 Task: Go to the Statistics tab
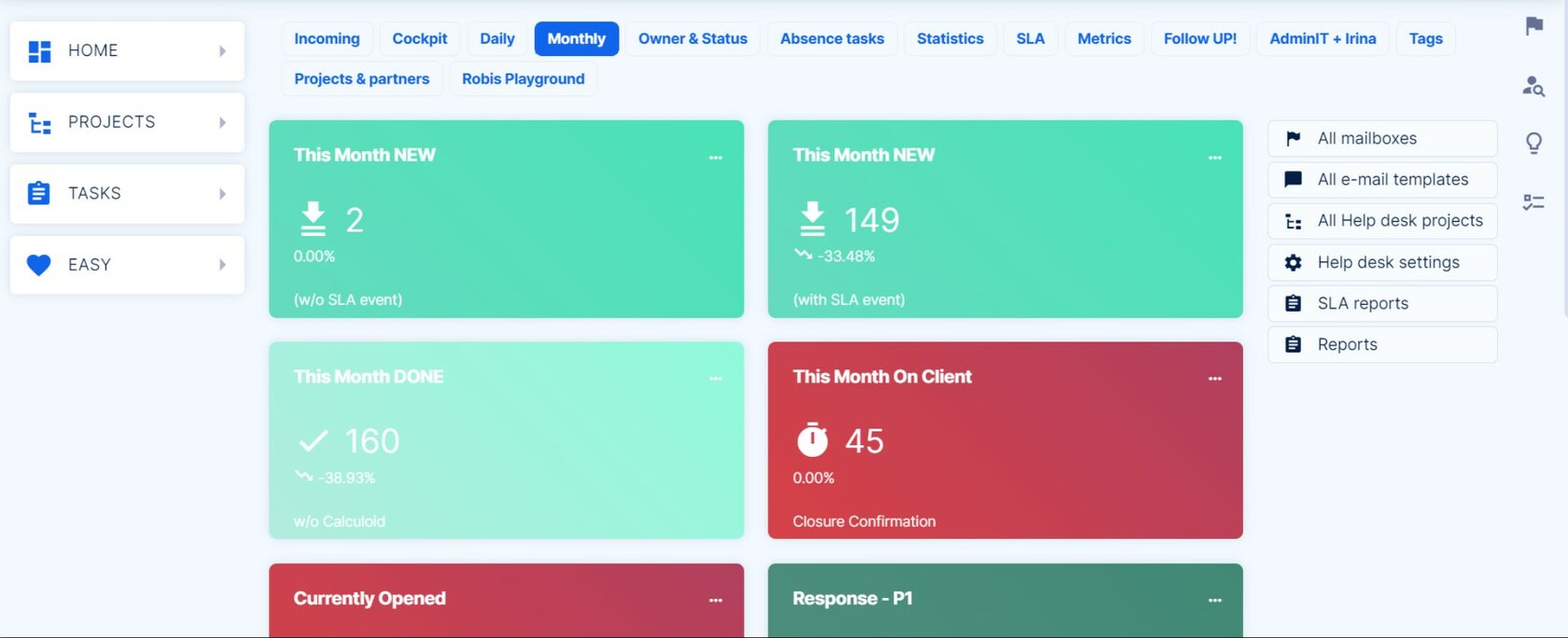click(x=950, y=39)
